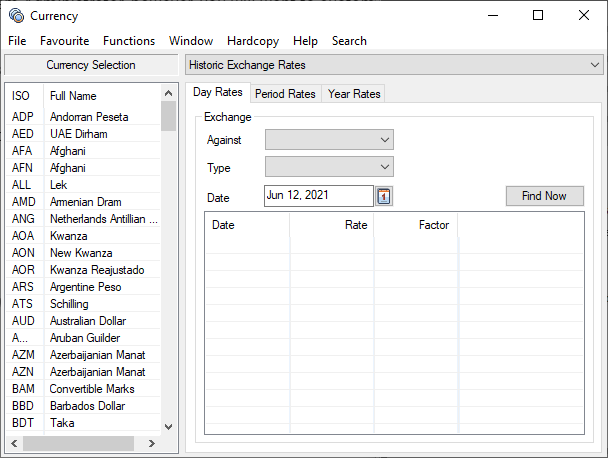
Task: Minimize the Currency window
Action: pyautogui.click(x=493, y=16)
